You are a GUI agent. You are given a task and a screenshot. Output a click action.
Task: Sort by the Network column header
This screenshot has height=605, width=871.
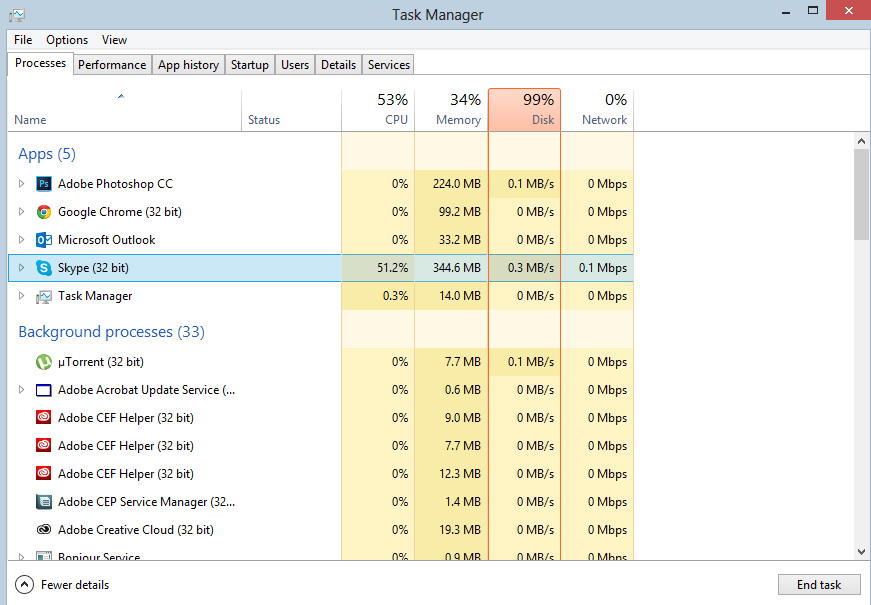(x=597, y=111)
